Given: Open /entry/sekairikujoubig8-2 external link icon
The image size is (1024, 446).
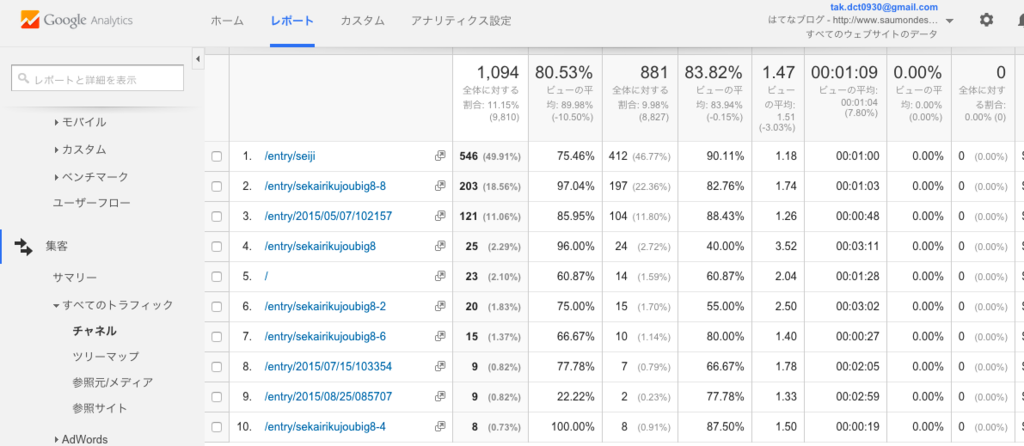Looking at the screenshot, I should (440, 306).
